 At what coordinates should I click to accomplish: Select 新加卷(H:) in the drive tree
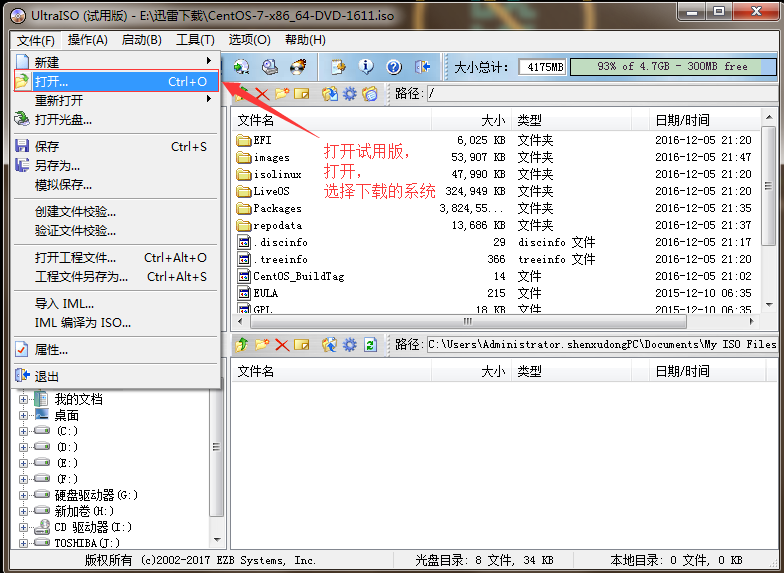tap(84, 511)
